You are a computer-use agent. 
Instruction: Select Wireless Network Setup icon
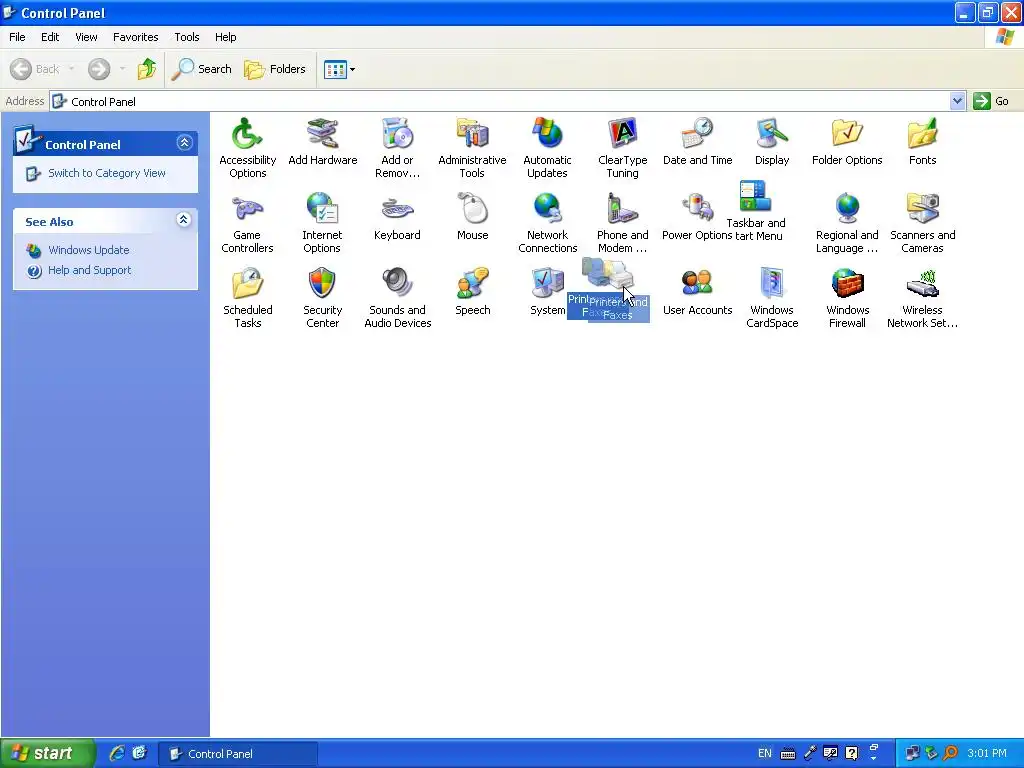click(x=922, y=285)
